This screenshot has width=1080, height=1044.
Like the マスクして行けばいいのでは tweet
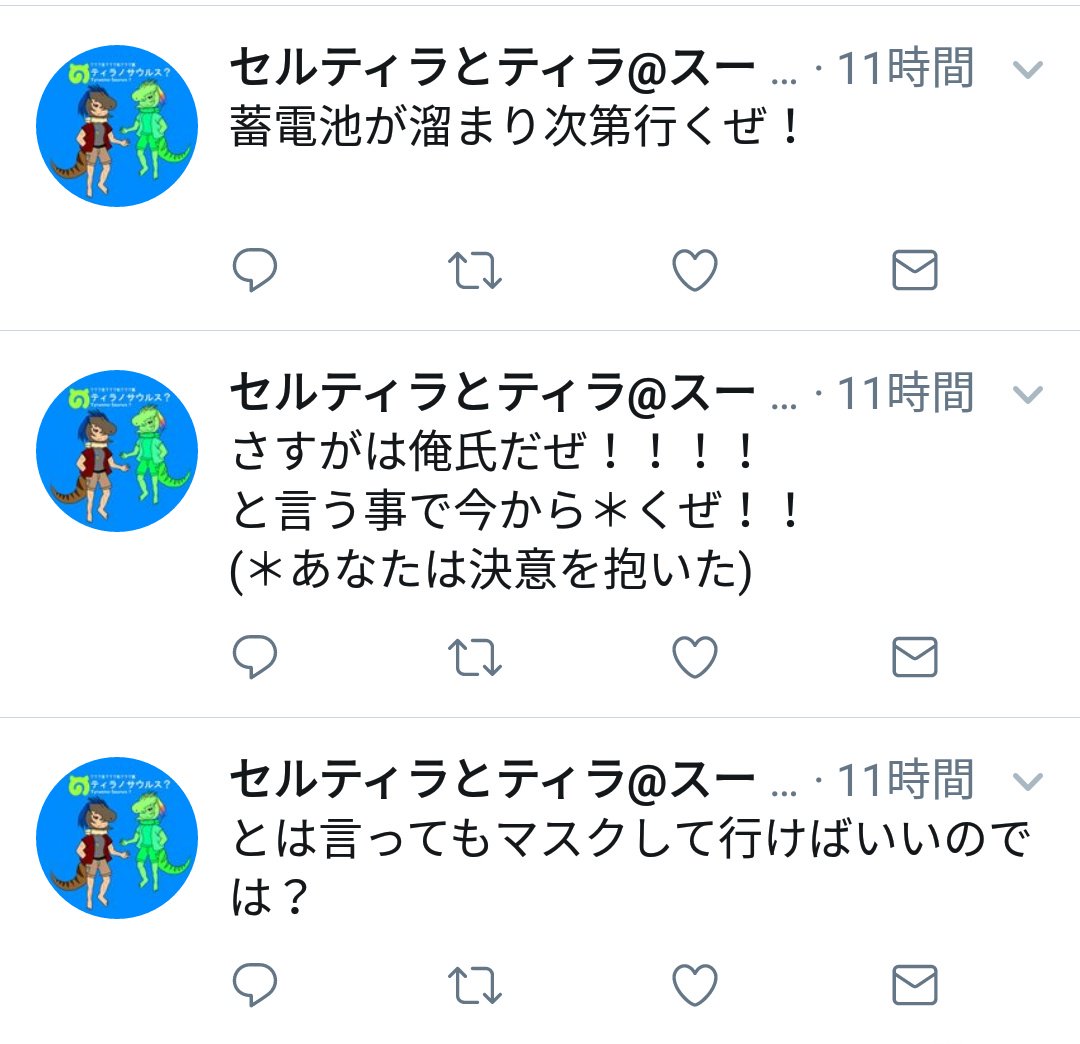695,985
